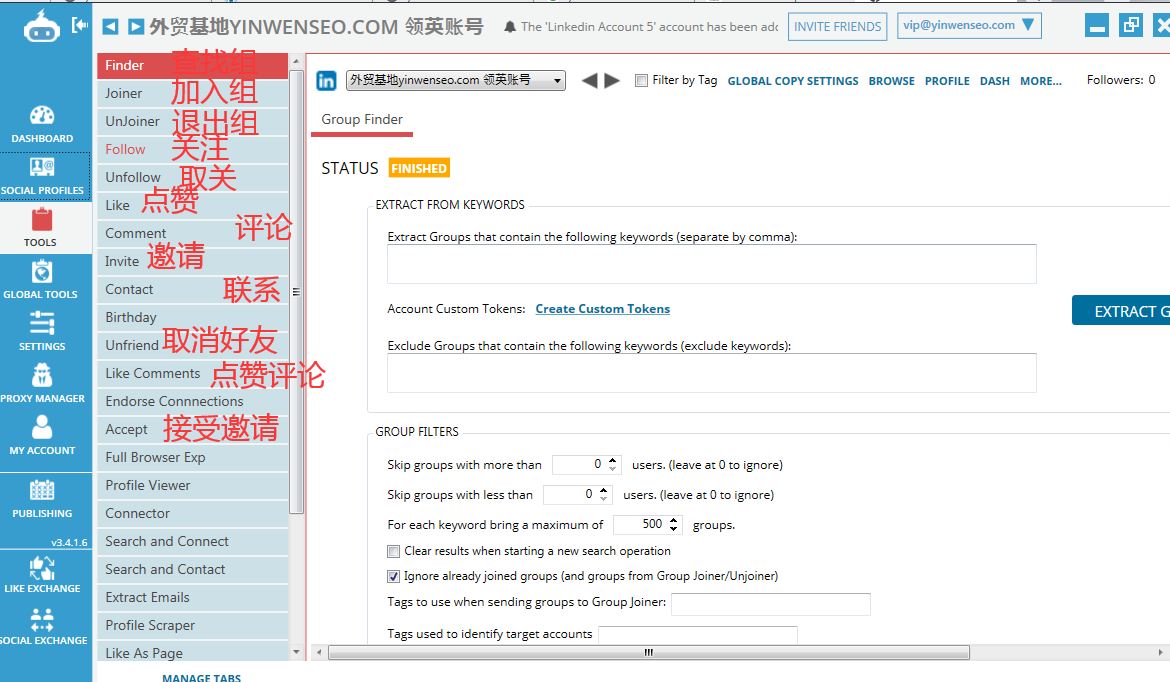Click GLOBAL COPY SETTINGS in the top menu
The image size is (1170, 682).
pos(793,81)
